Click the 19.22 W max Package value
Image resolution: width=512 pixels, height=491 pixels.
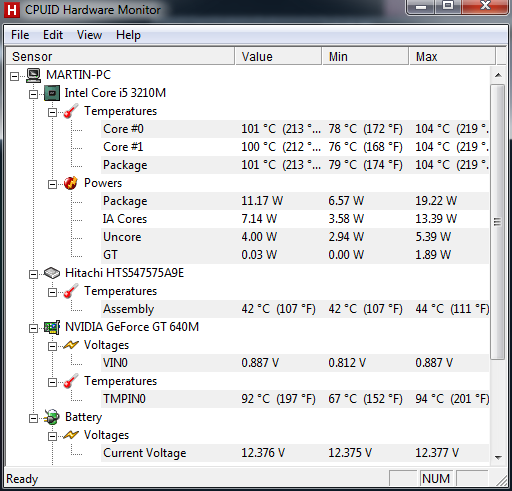coord(436,201)
